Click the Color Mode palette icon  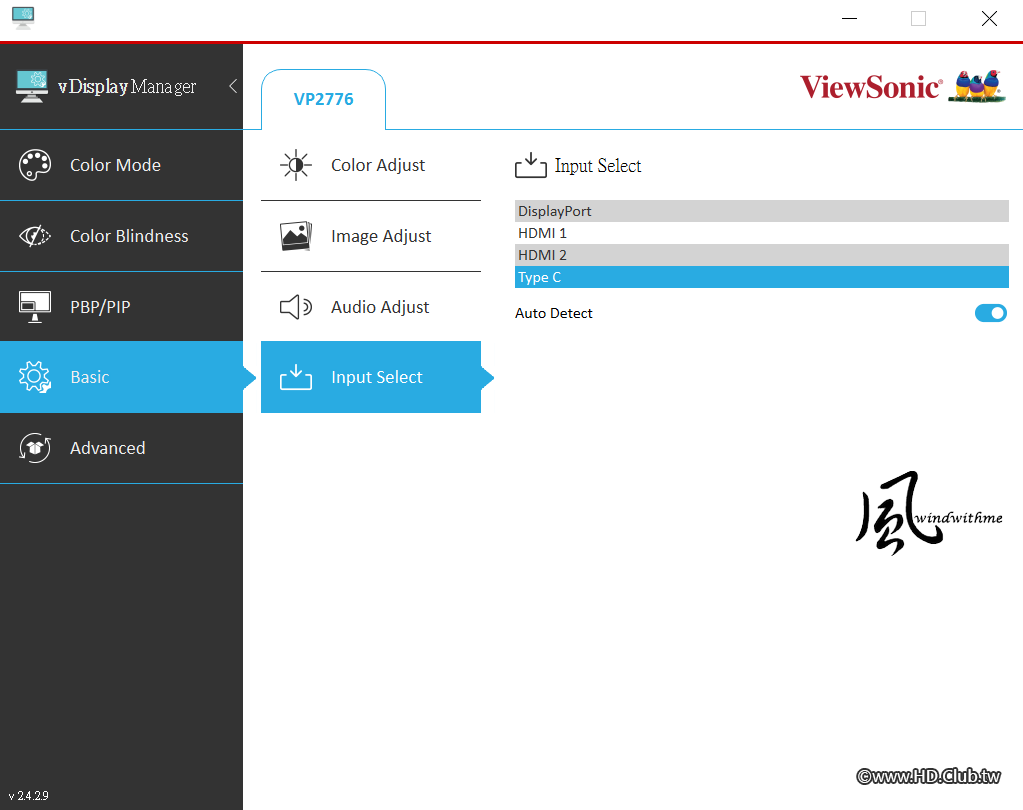(35, 165)
